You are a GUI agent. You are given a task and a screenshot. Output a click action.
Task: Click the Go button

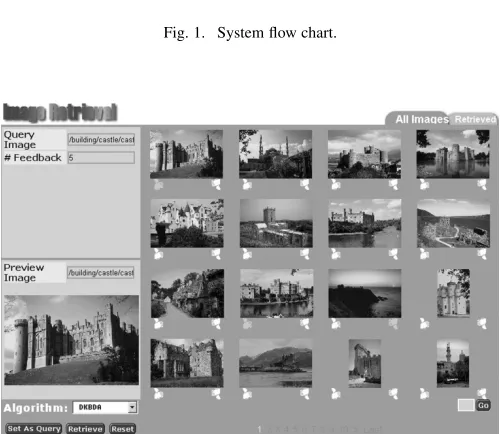tap(483, 405)
